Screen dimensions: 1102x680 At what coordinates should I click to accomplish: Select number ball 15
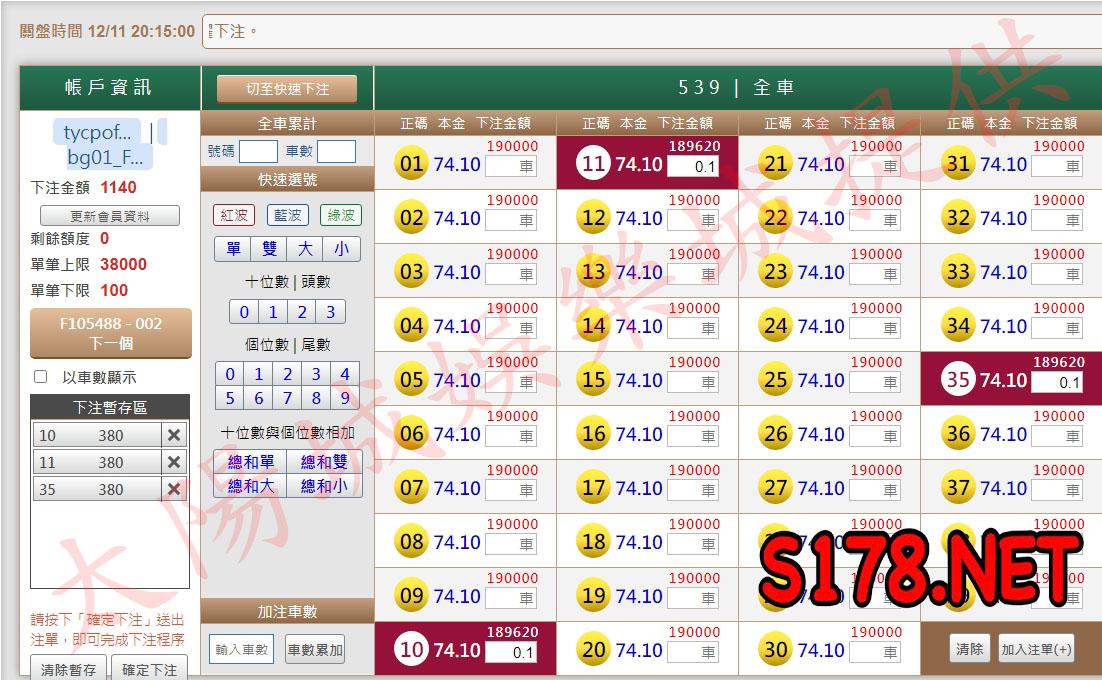click(x=594, y=380)
